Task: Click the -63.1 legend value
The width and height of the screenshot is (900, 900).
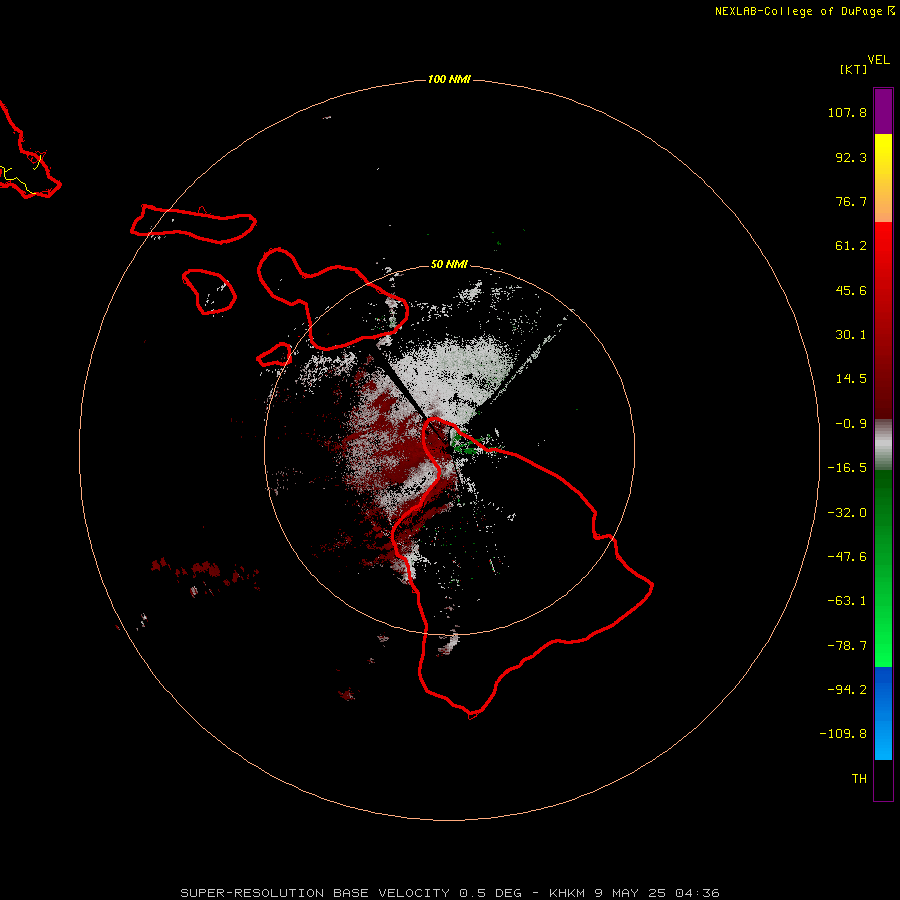Action: click(847, 601)
